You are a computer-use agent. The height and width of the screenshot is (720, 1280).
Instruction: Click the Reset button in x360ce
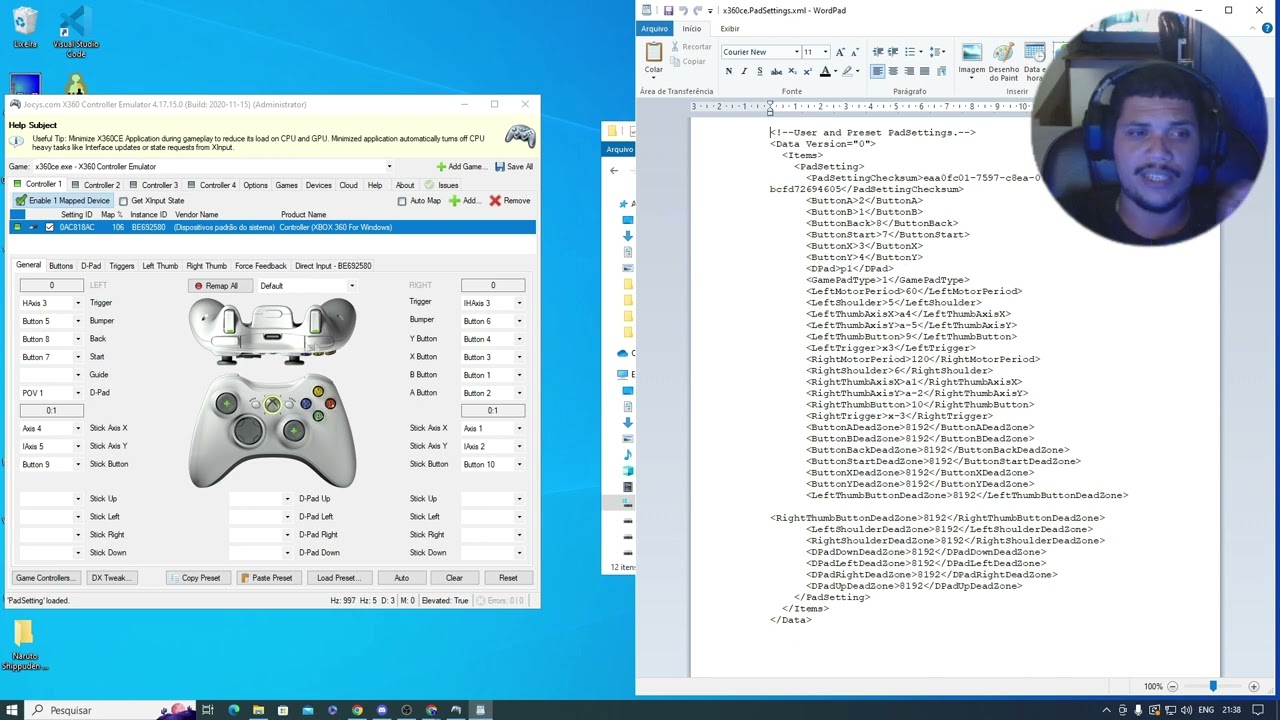[x=508, y=578]
